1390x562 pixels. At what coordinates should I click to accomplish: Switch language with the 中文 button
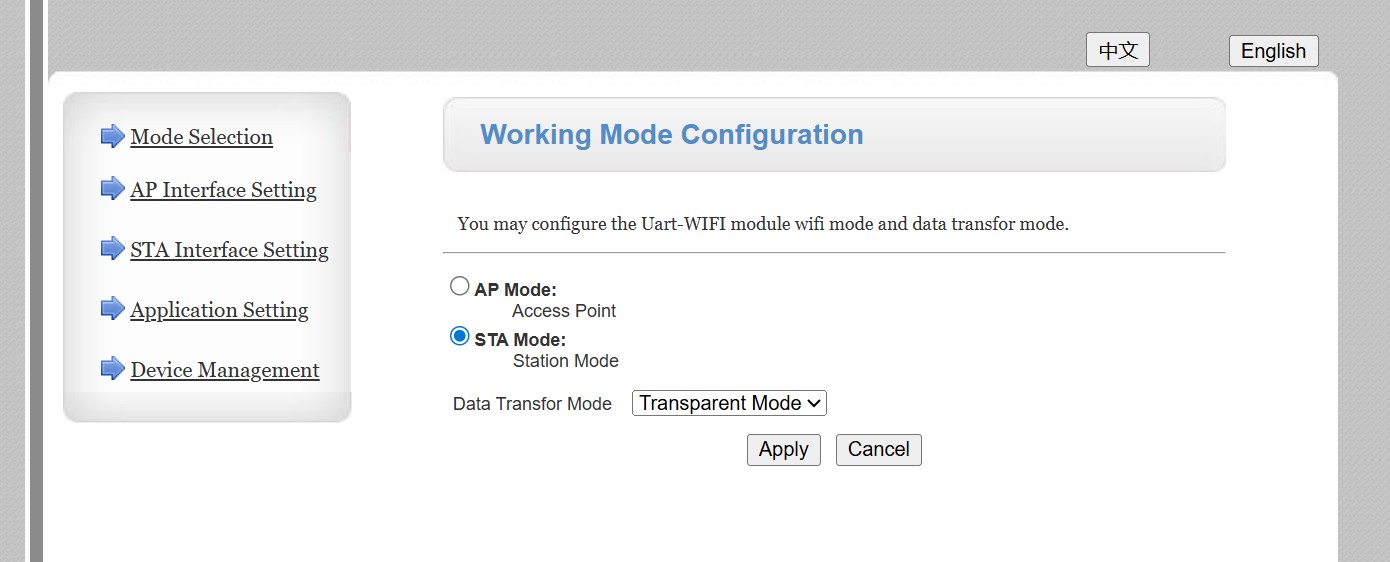[x=1117, y=50]
